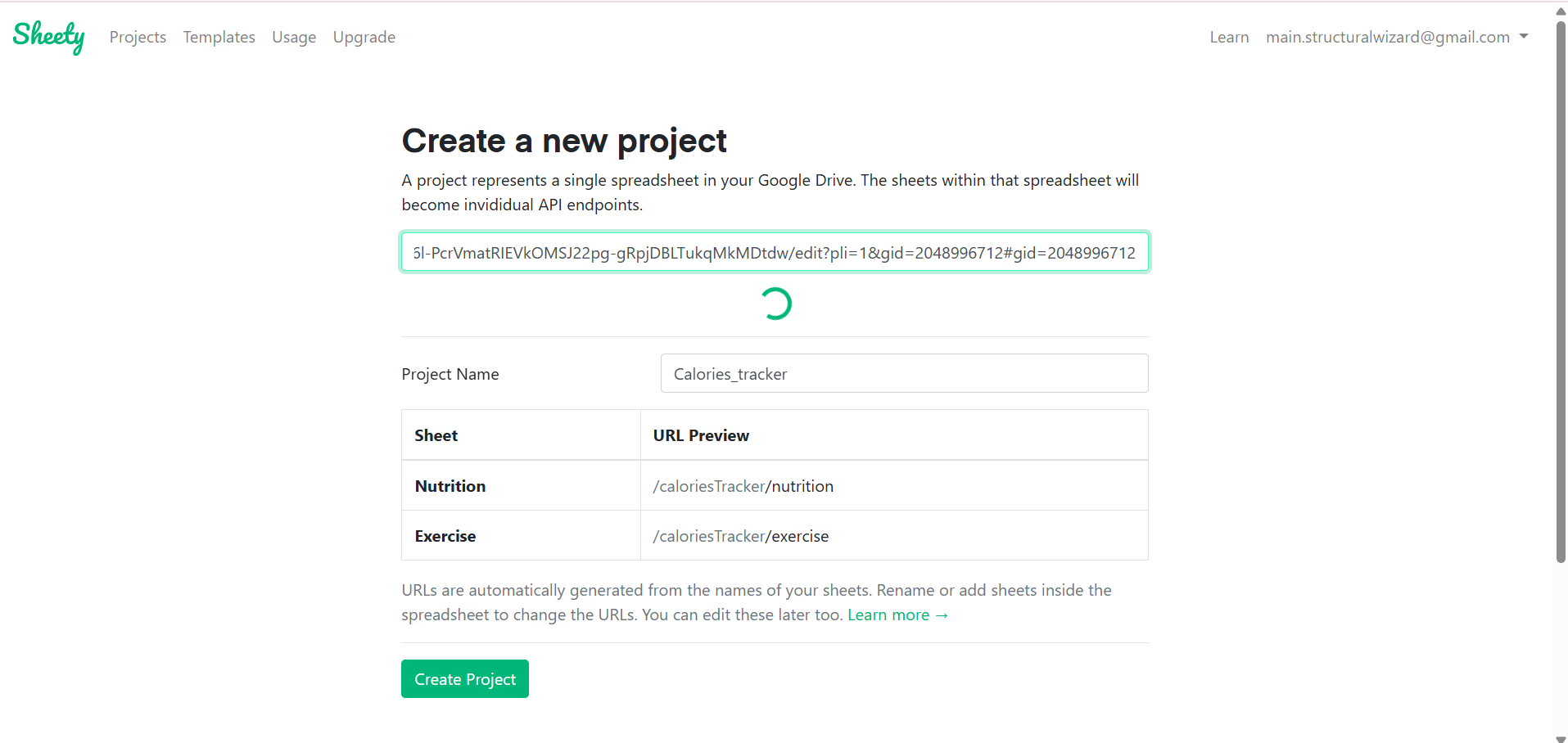Click the Create a new project heading
The image size is (1568, 743).
coord(564,141)
